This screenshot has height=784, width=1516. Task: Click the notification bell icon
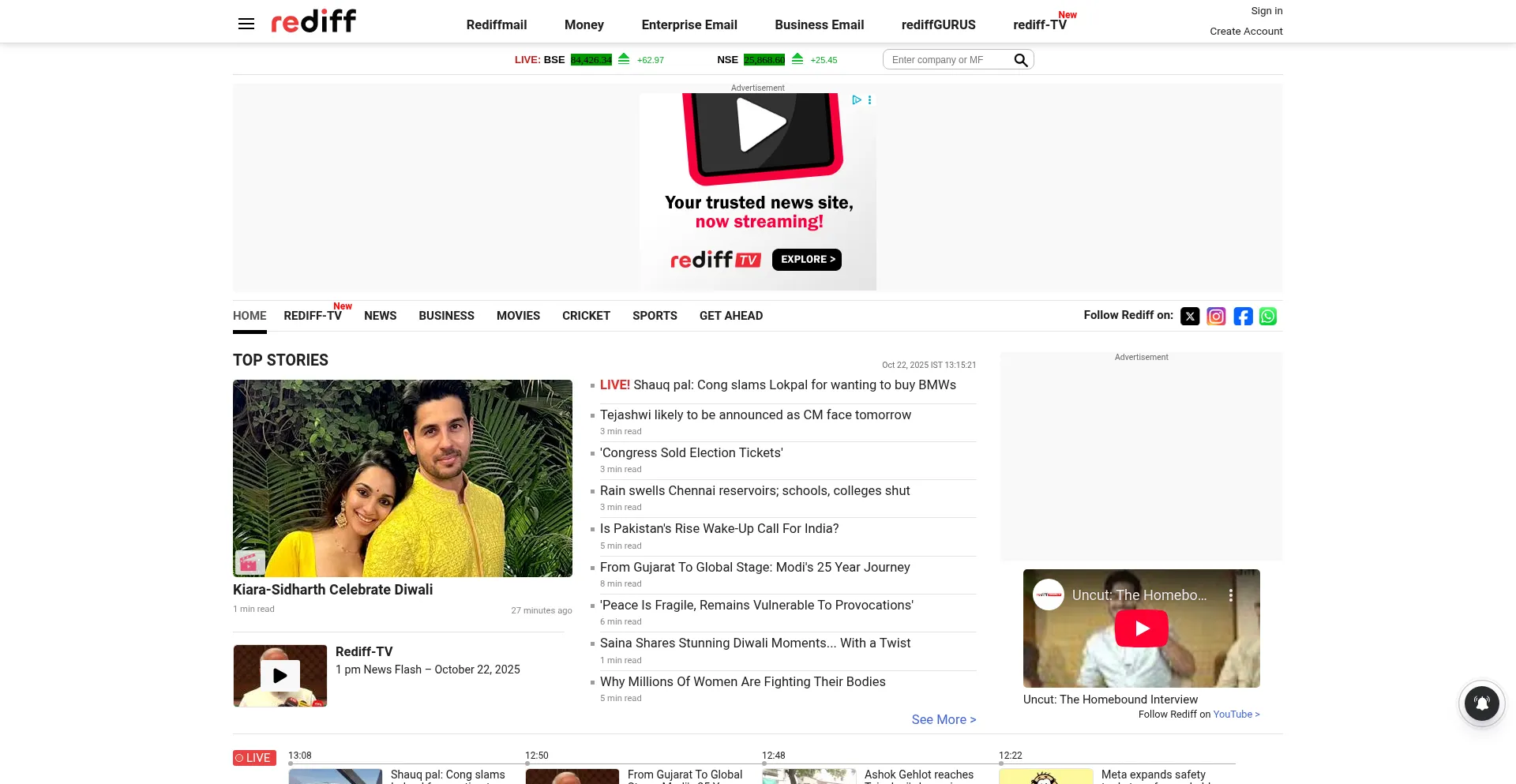[x=1481, y=703]
